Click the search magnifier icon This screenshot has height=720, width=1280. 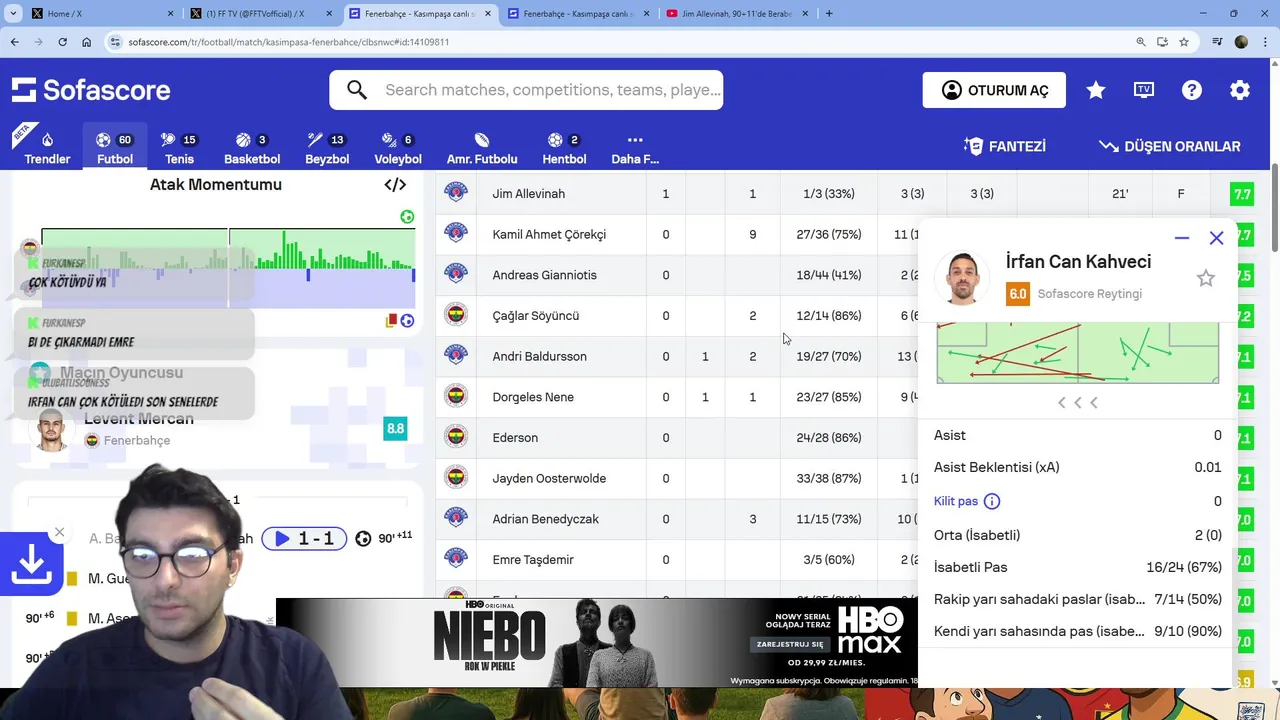pos(357,90)
